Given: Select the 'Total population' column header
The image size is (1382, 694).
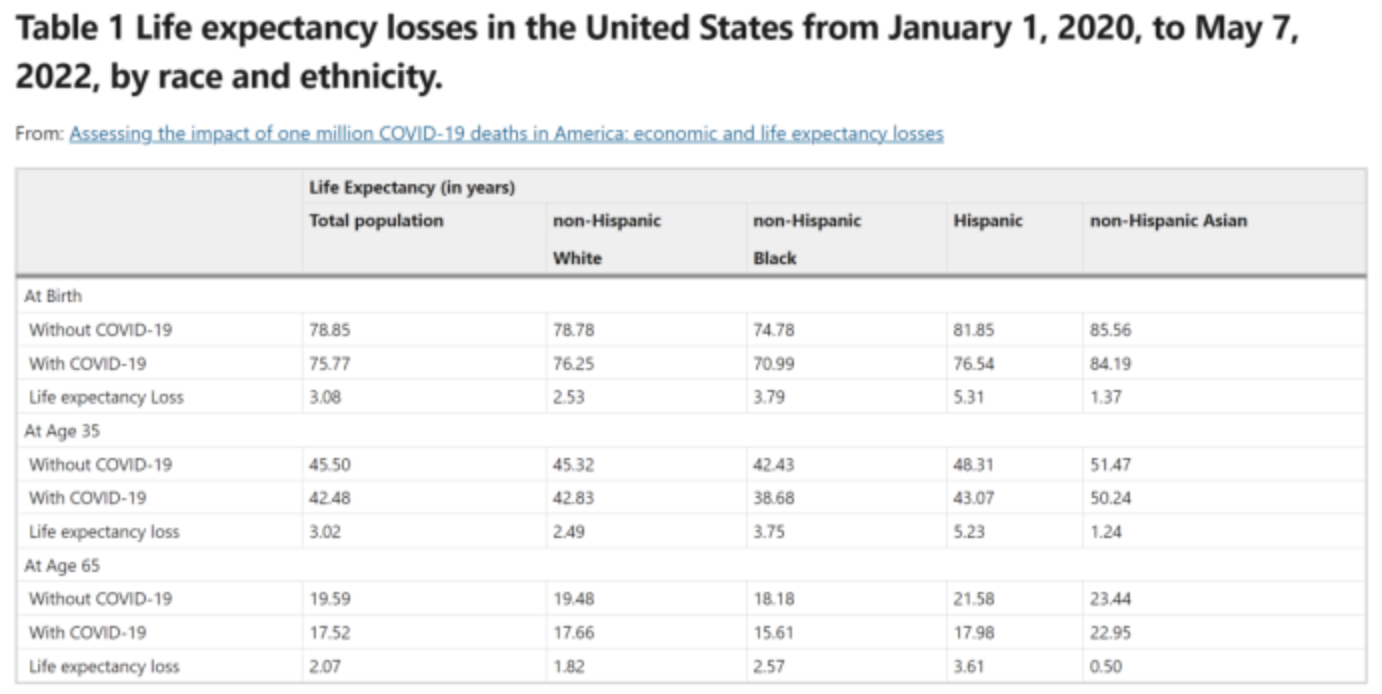Looking at the screenshot, I should 376,221.
